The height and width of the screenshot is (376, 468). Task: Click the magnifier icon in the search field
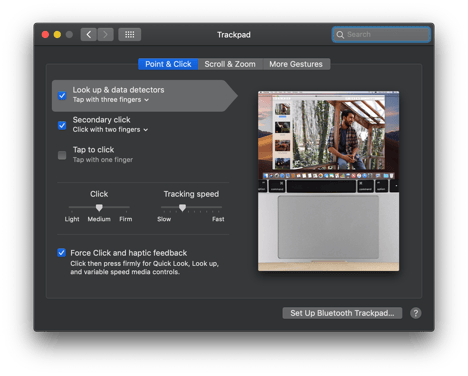(340, 34)
